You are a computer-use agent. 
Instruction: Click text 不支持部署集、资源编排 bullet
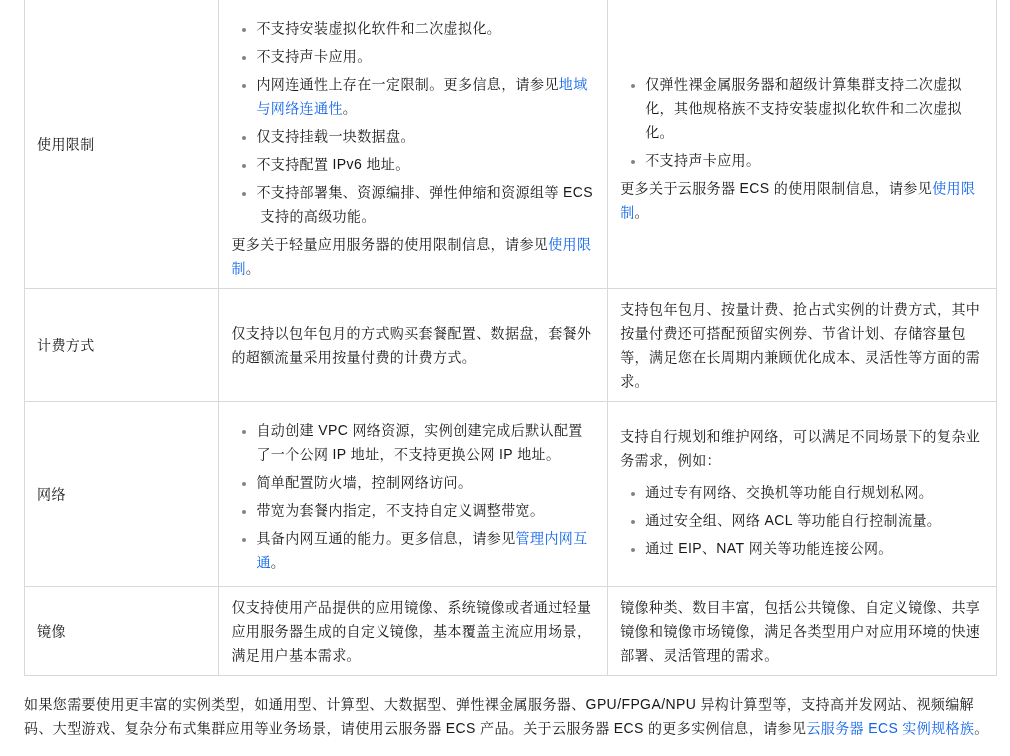pos(424,204)
